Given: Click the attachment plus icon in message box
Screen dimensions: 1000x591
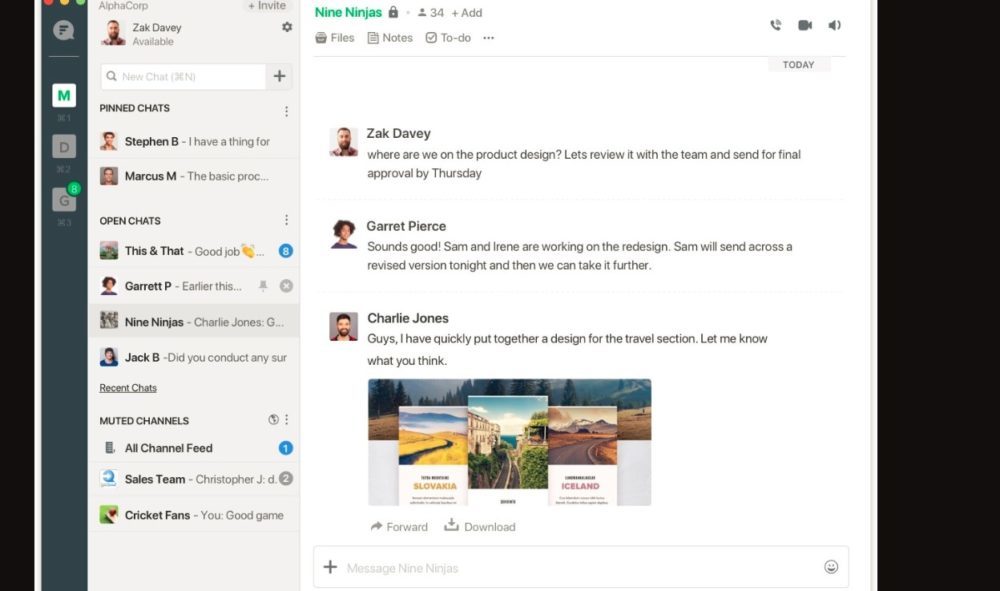Looking at the screenshot, I should point(330,567).
